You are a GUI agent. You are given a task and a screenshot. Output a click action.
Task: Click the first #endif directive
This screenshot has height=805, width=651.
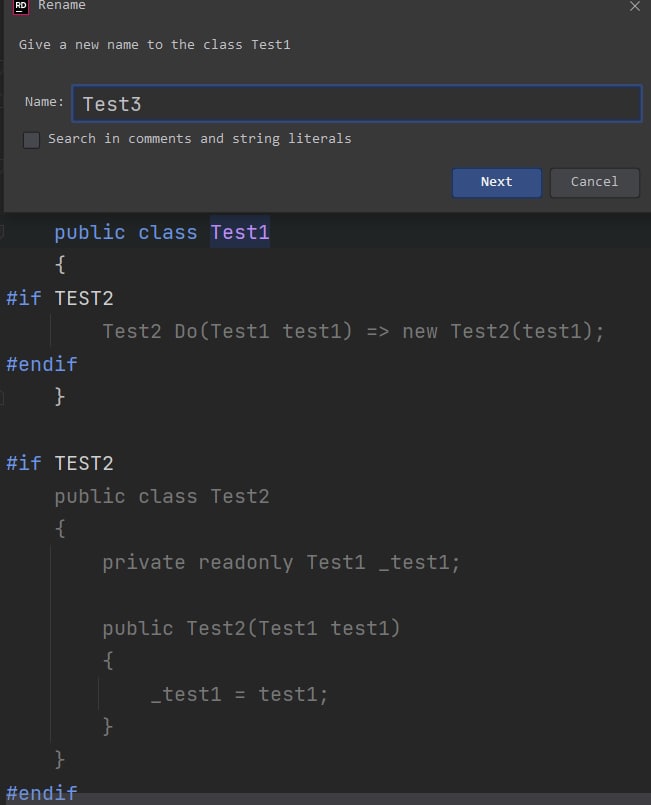[42, 364]
